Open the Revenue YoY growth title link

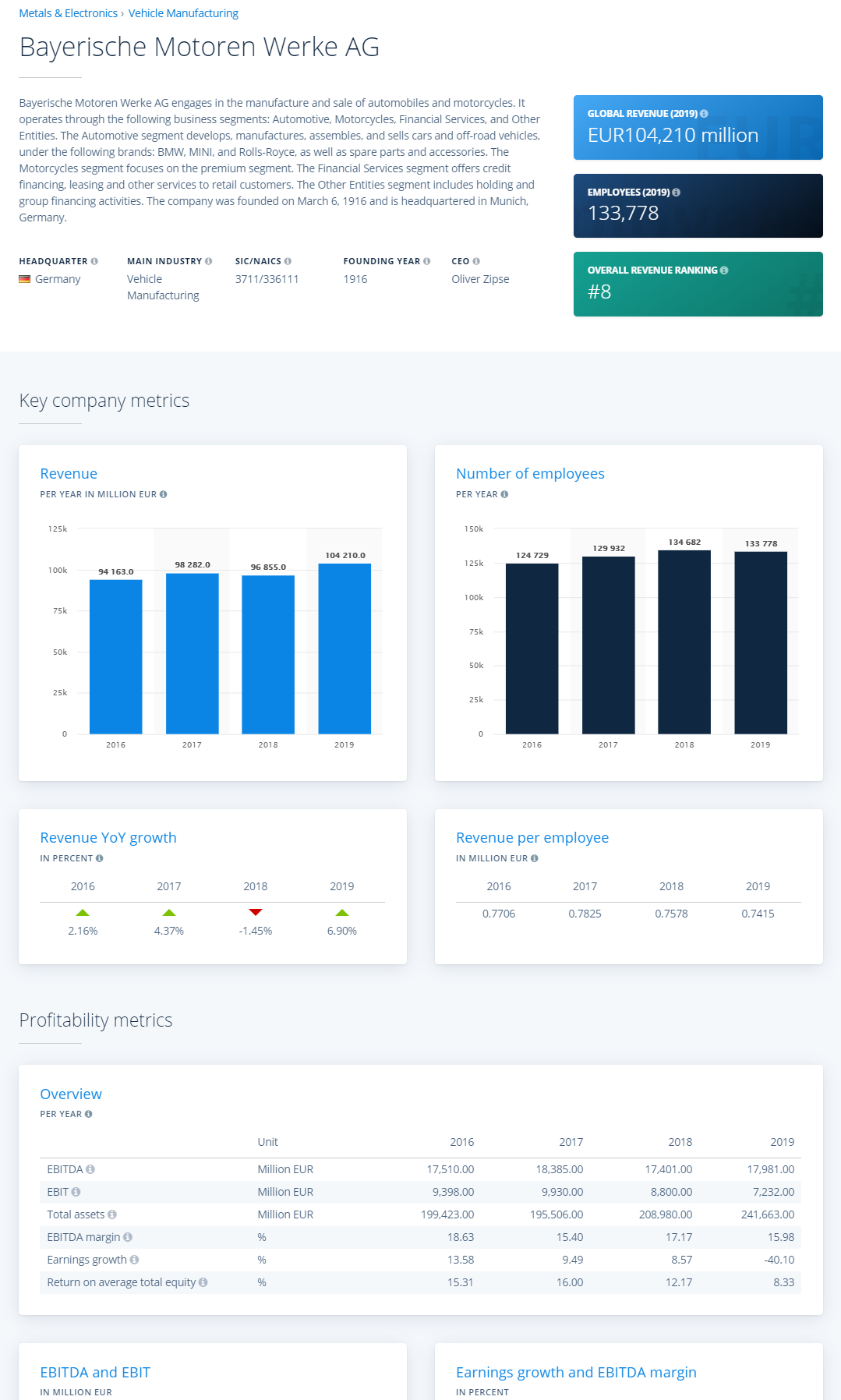[108, 838]
